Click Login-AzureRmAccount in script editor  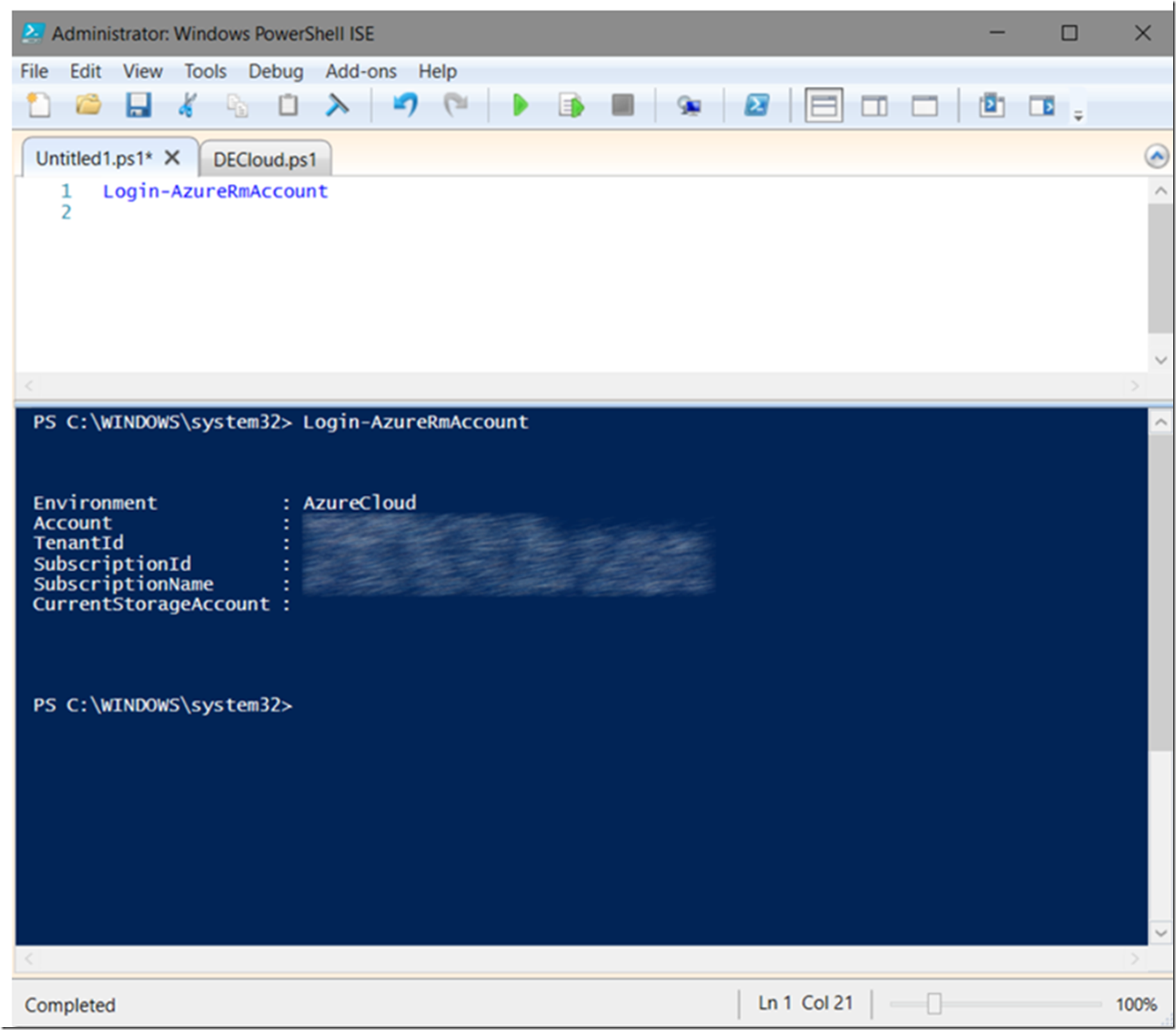coord(215,191)
